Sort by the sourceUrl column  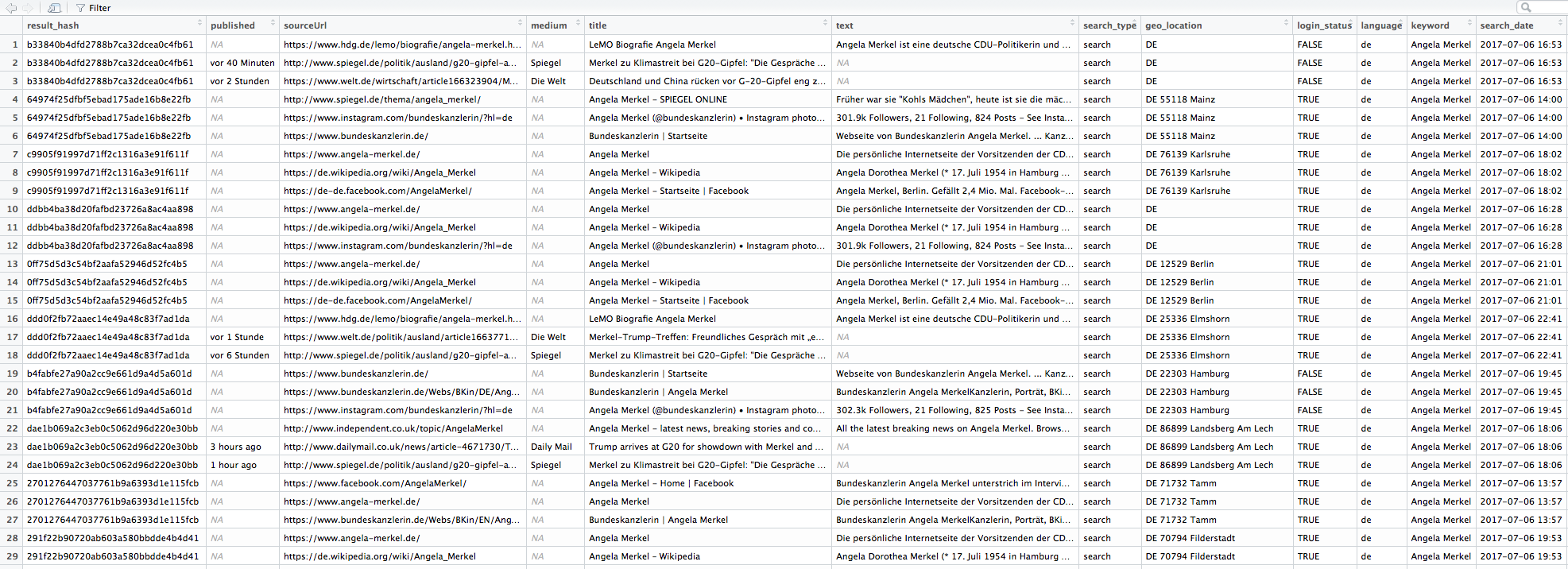pyautogui.click(x=402, y=25)
